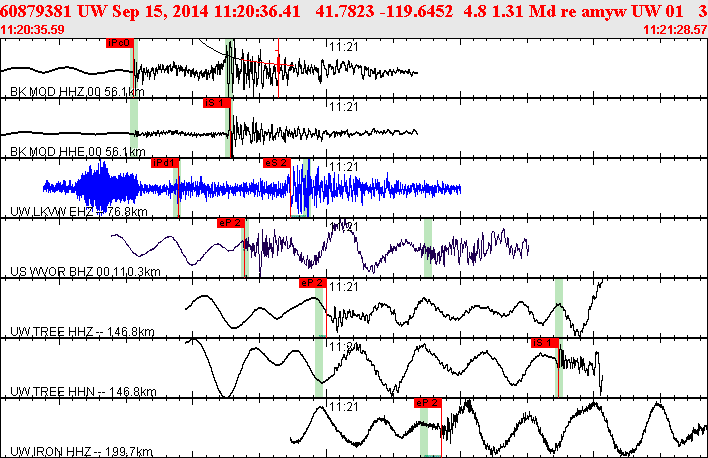Image resolution: width=708 pixels, height=458 pixels.
Task: Select the eP 2 pick on TREE HHZ
Action: coord(312,283)
